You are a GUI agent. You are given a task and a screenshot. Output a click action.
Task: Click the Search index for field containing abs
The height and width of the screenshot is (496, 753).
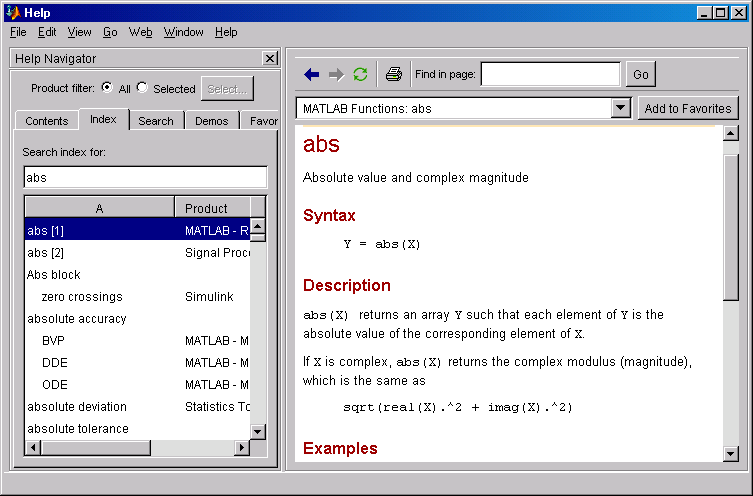[145, 178]
